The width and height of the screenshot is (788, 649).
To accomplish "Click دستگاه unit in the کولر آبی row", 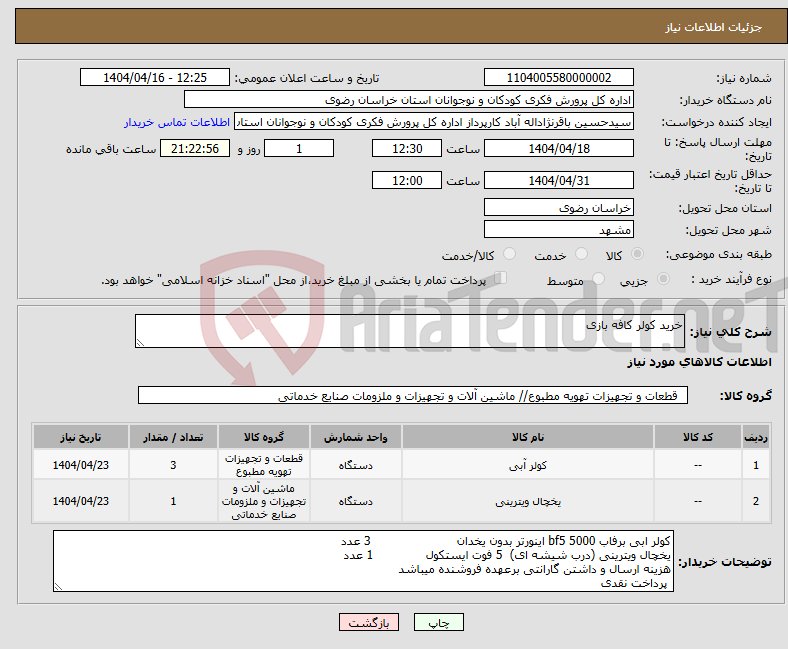I will coord(356,465).
